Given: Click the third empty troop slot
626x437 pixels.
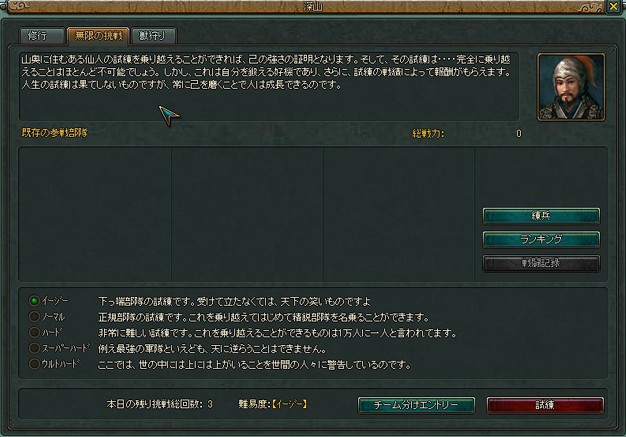Looking at the screenshot, I should [398, 214].
